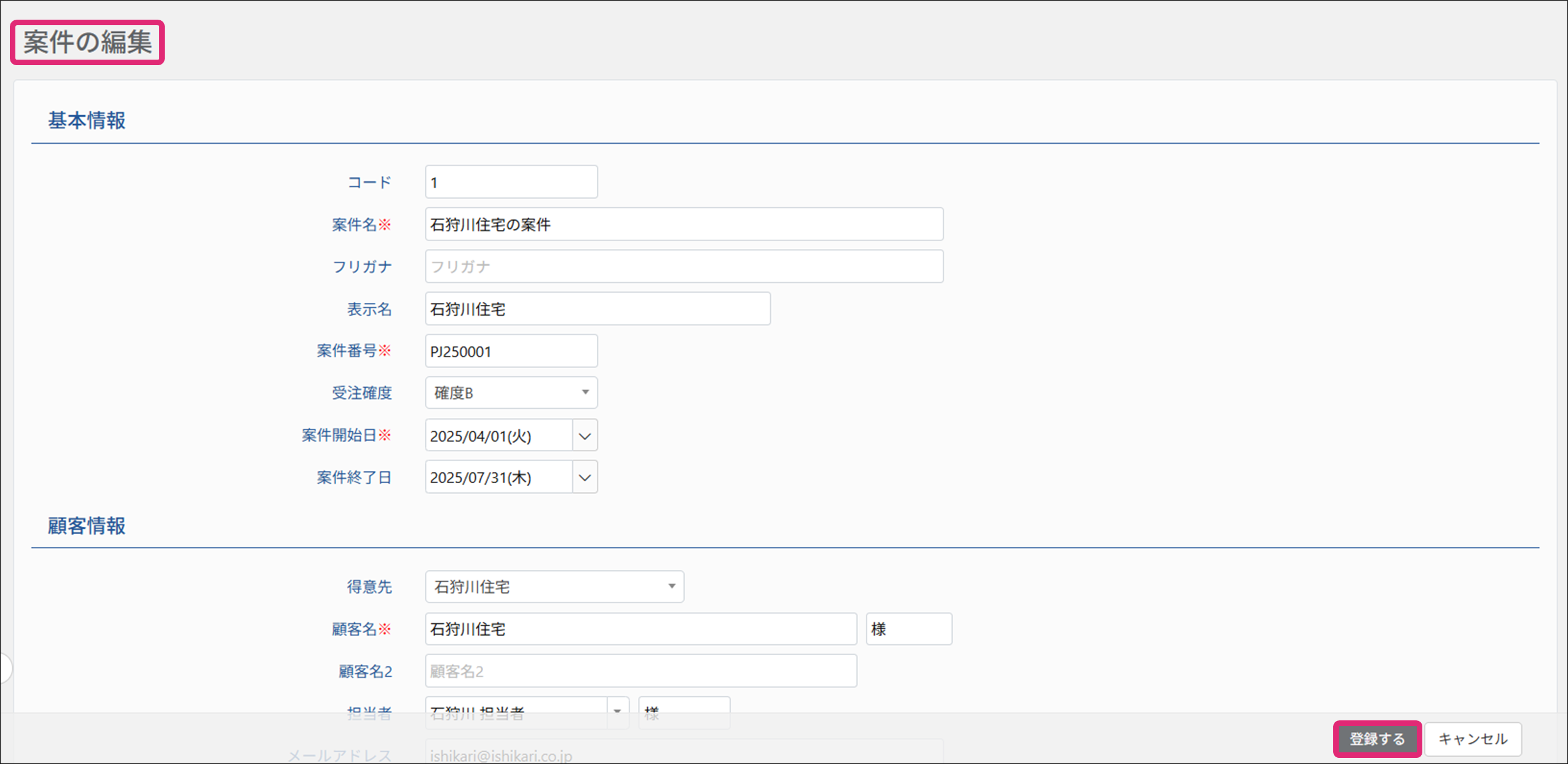This screenshot has height=764, width=1568.
Task: Open the 案件終了日 calendar chevron
Action: pyautogui.click(x=585, y=478)
